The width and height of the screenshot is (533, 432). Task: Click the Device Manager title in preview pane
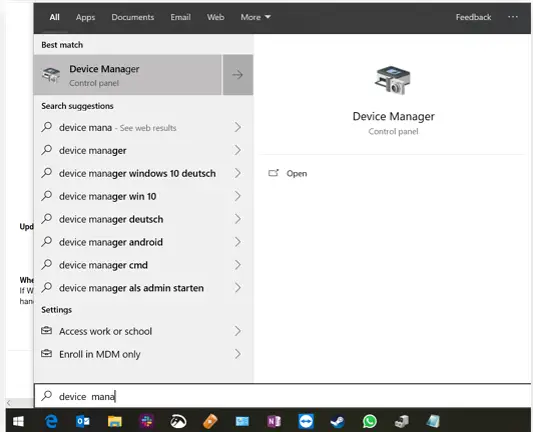(393, 116)
